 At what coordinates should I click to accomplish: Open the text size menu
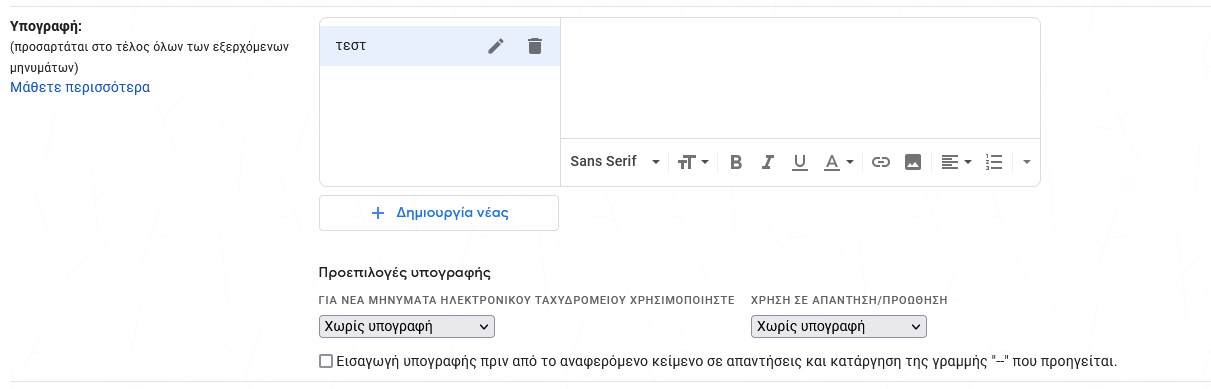coord(693,162)
